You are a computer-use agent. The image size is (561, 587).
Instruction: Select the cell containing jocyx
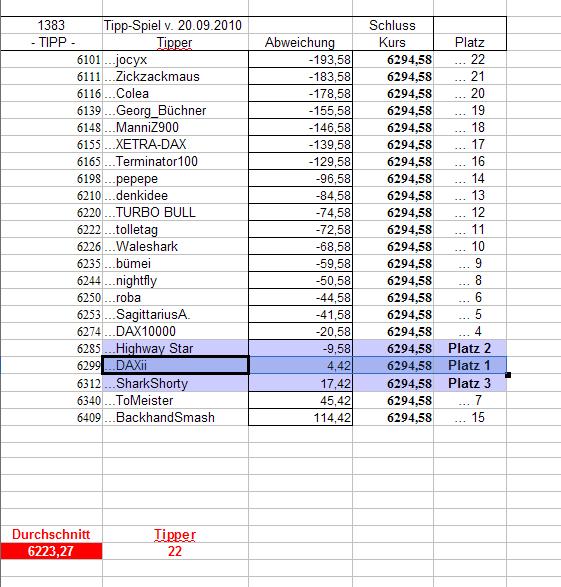(175, 59)
